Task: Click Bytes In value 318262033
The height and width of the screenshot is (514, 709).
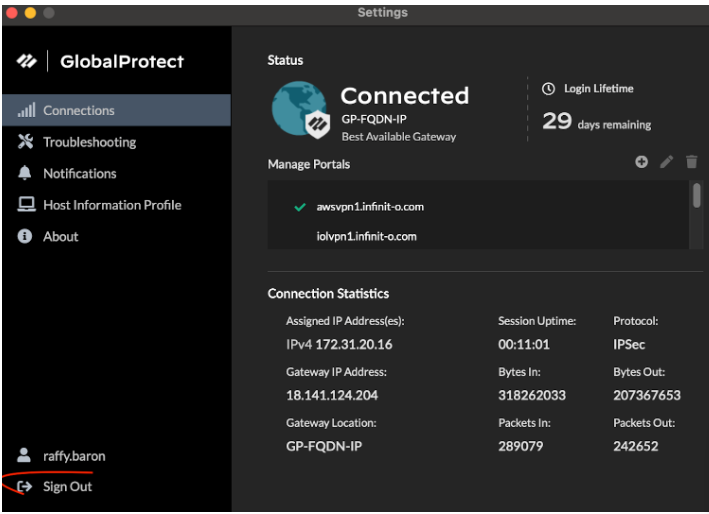Action: click(532, 395)
